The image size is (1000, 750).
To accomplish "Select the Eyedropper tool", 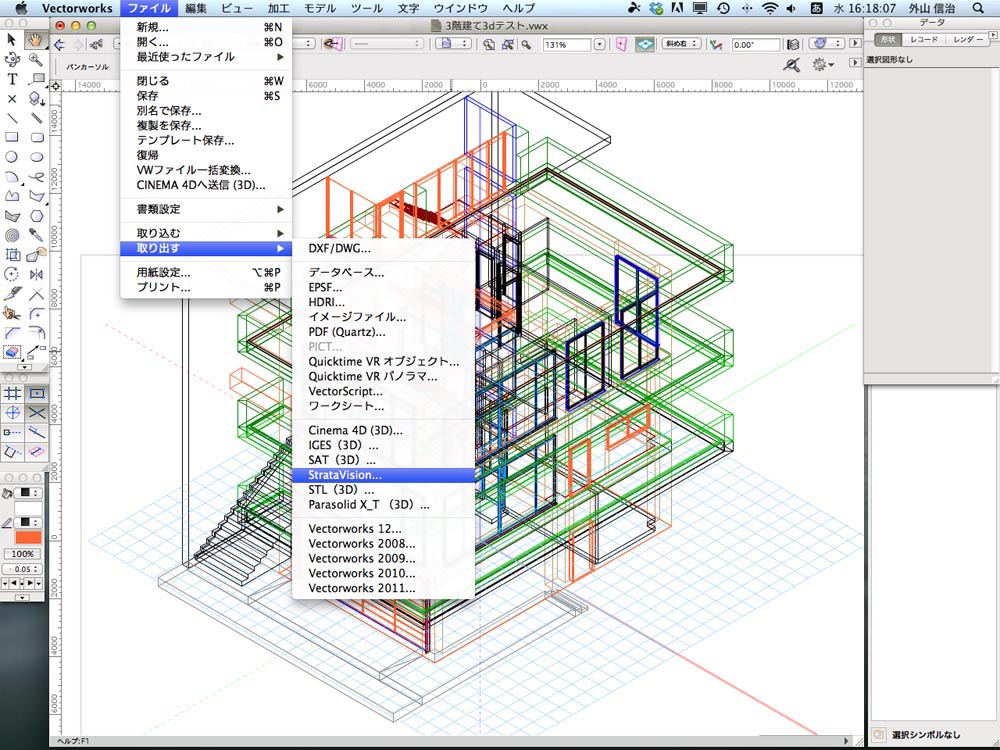I will click(x=36, y=235).
